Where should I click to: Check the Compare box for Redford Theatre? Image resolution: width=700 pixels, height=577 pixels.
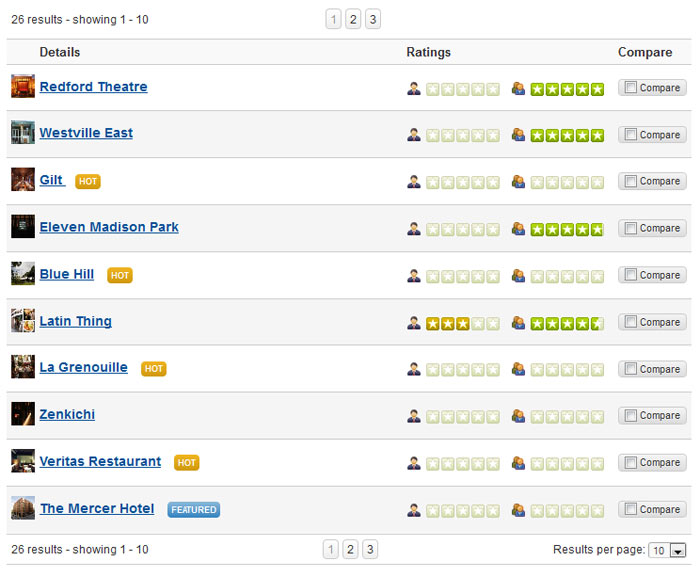[x=630, y=88]
